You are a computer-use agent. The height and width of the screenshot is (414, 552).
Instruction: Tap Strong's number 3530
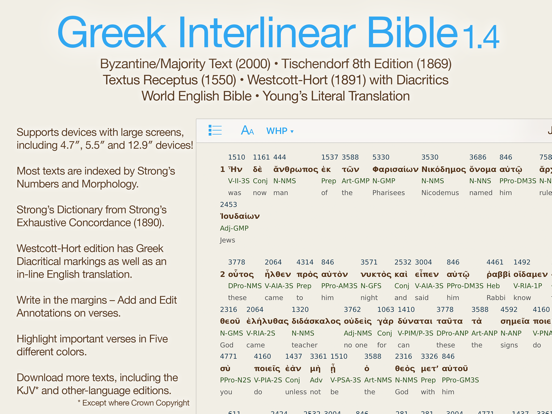(x=430, y=157)
